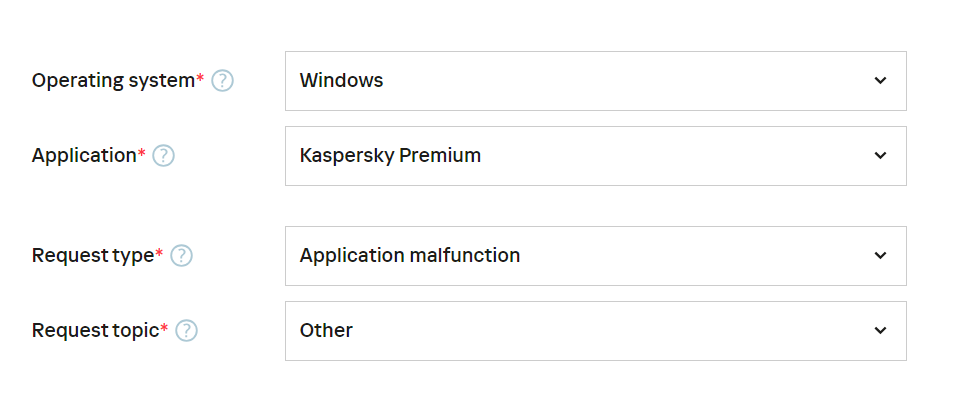Expand the chevron on the Other dropdown
953x404 pixels.
(x=880, y=331)
